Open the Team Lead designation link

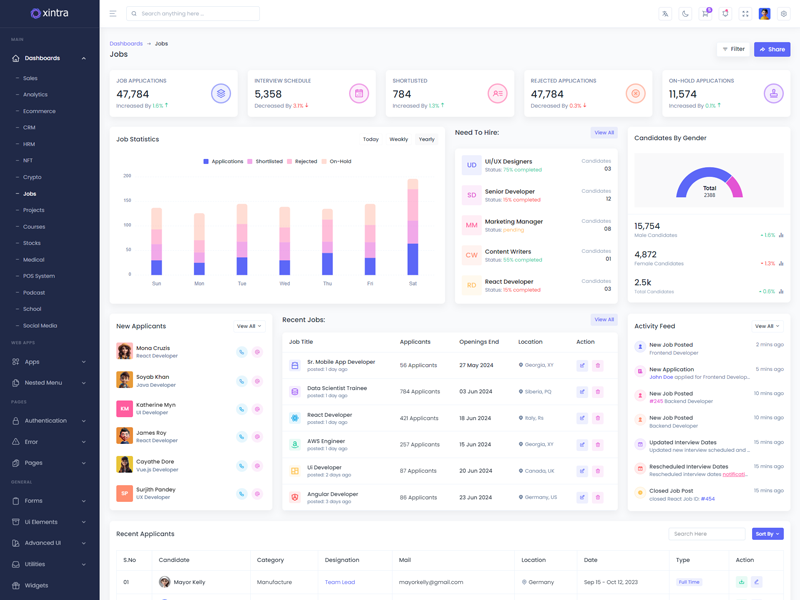tap(339, 582)
